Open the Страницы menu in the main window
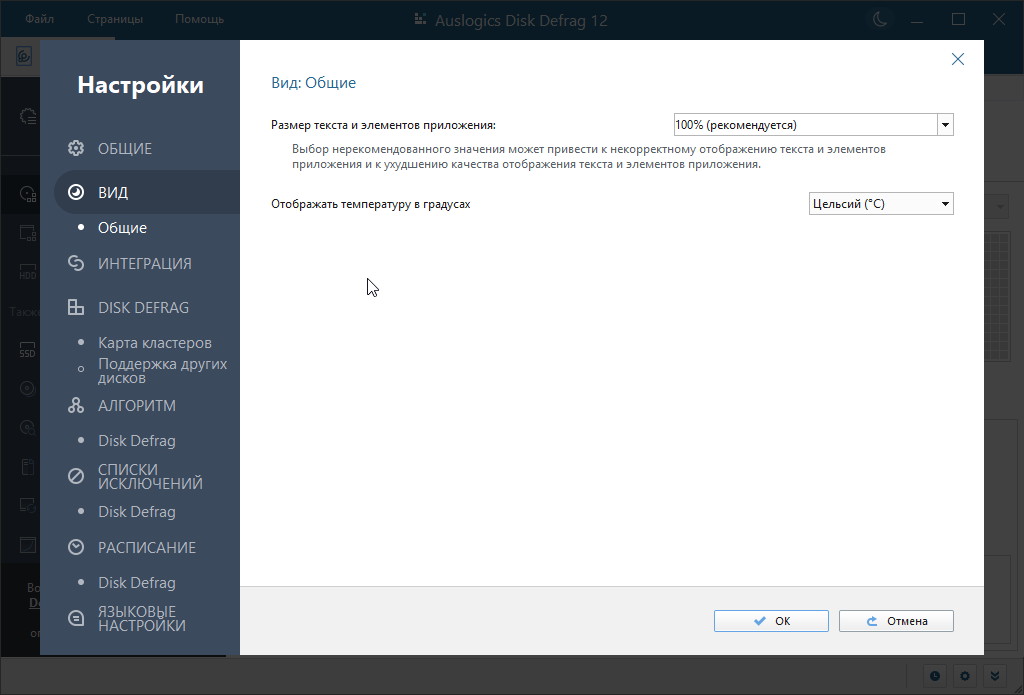Image resolution: width=1024 pixels, height=695 pixels. coord(115,19)
